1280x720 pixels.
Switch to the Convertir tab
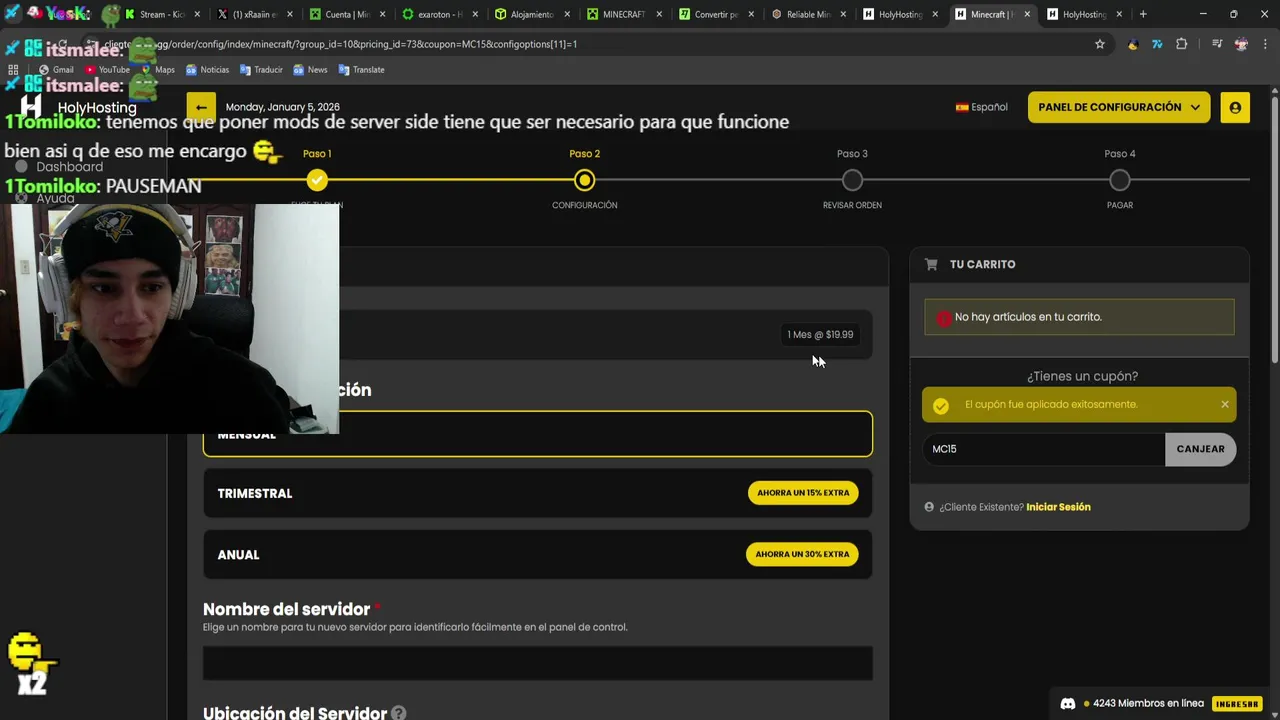point(714,14)
